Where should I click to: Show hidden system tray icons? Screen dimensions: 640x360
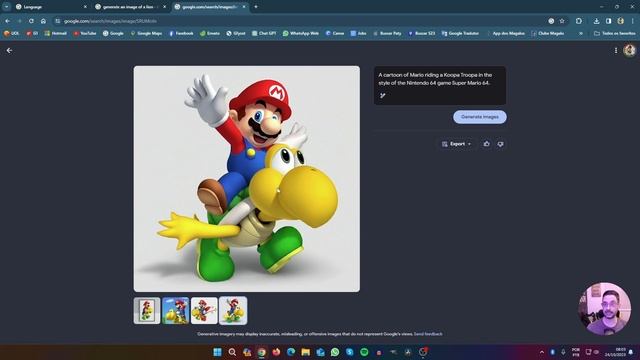point(542,352)
